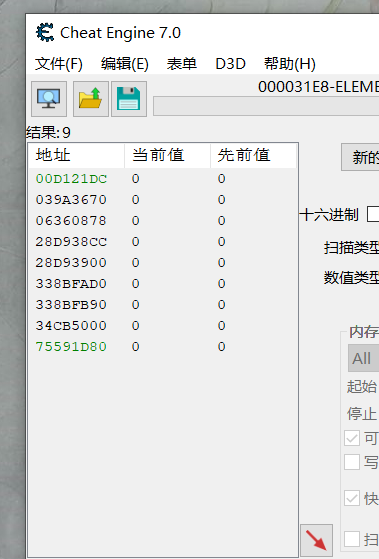Select address 06360878 in the results

pos(71,221)
